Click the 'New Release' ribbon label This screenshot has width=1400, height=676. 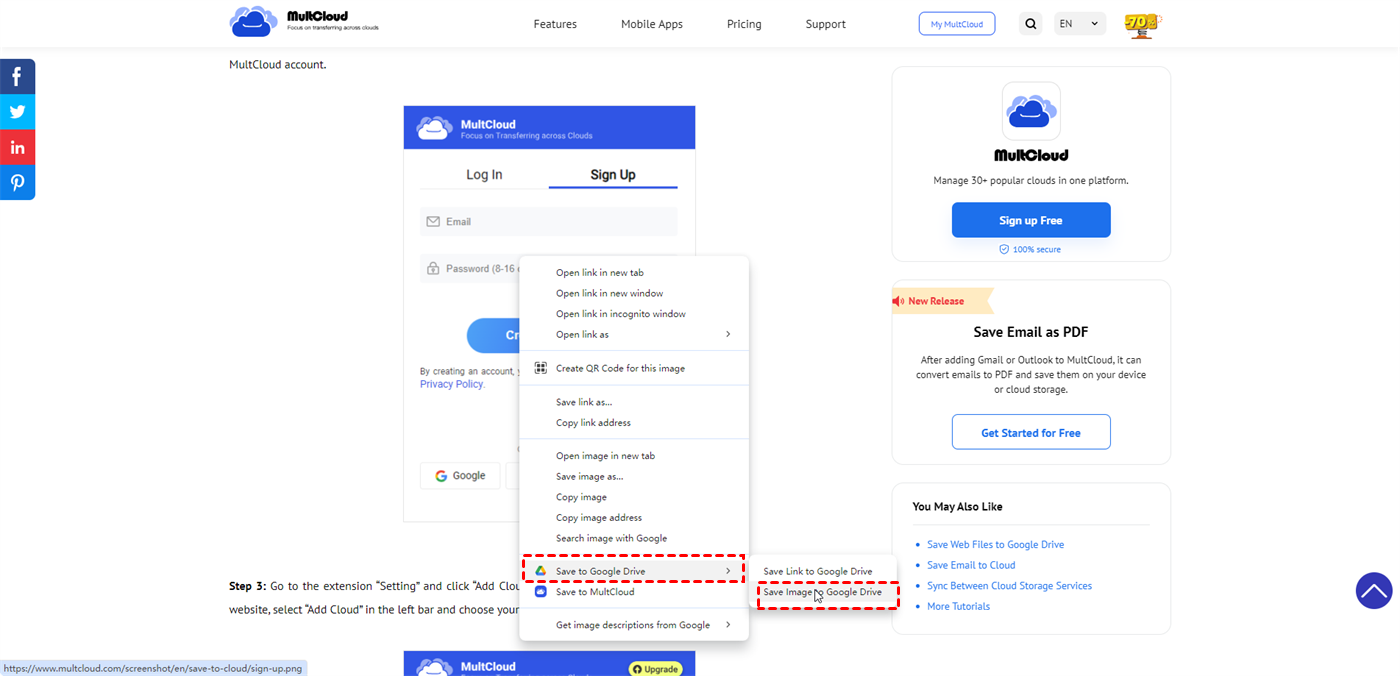click(x=936, y=301)
